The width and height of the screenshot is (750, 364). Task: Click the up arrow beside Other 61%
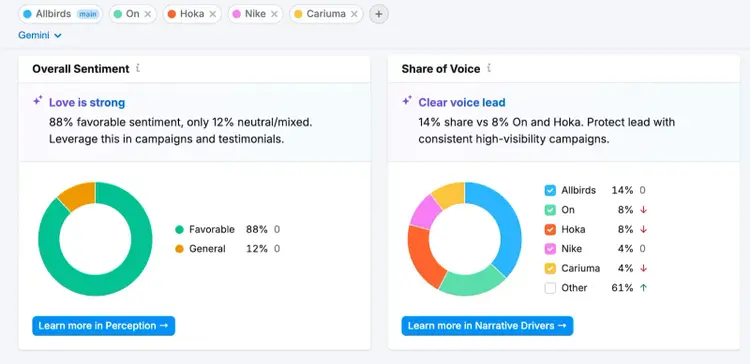[643, 288]
